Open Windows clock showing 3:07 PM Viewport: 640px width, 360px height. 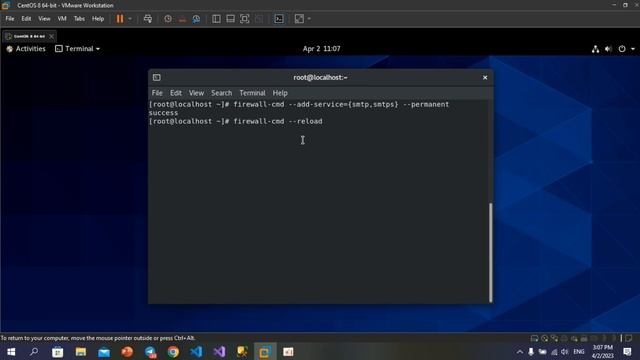pos(602,351)
